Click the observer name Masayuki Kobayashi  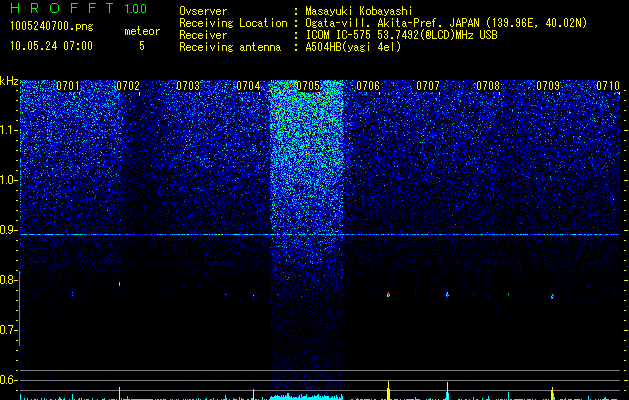coord(359,11)
